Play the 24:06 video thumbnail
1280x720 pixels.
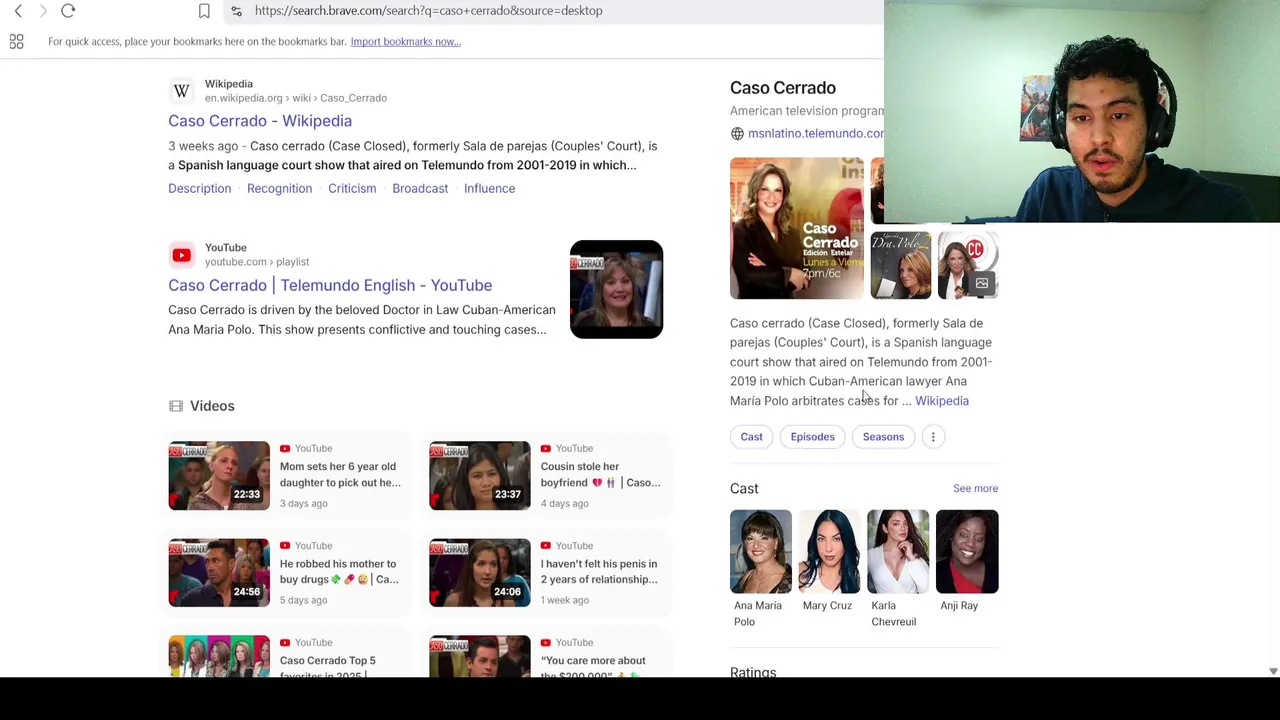[x=480, y=573]
